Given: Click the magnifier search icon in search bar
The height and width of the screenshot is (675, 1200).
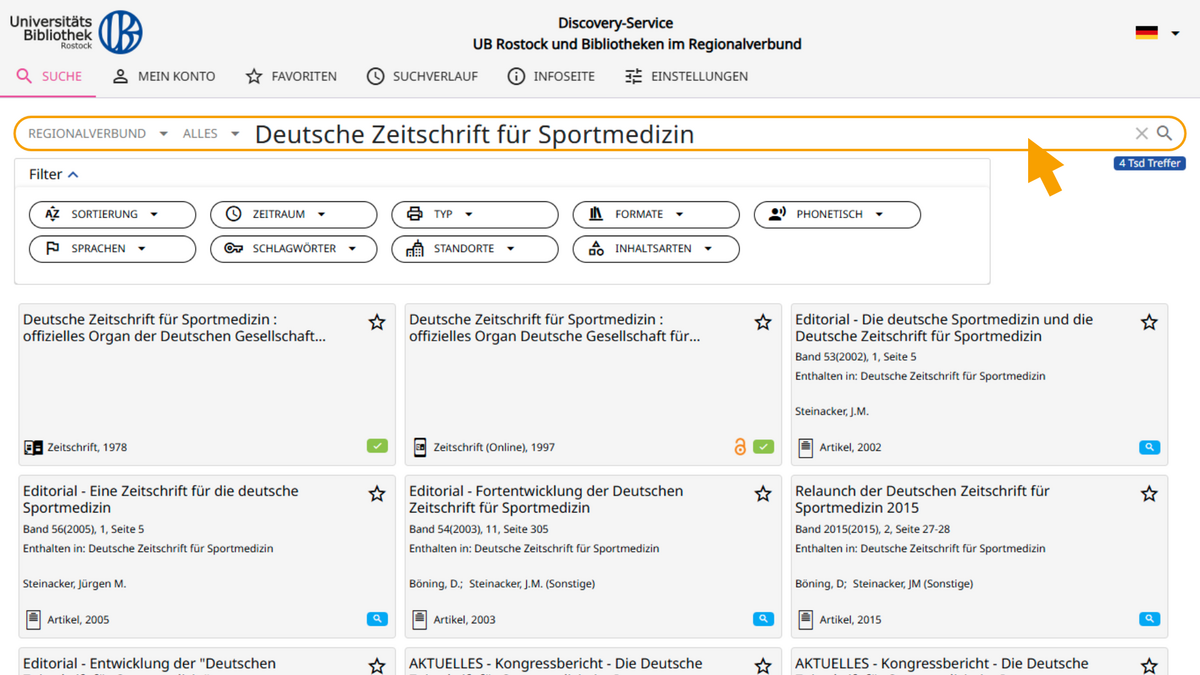Looking at the screenshot, I should click(x=1164, y=133).
